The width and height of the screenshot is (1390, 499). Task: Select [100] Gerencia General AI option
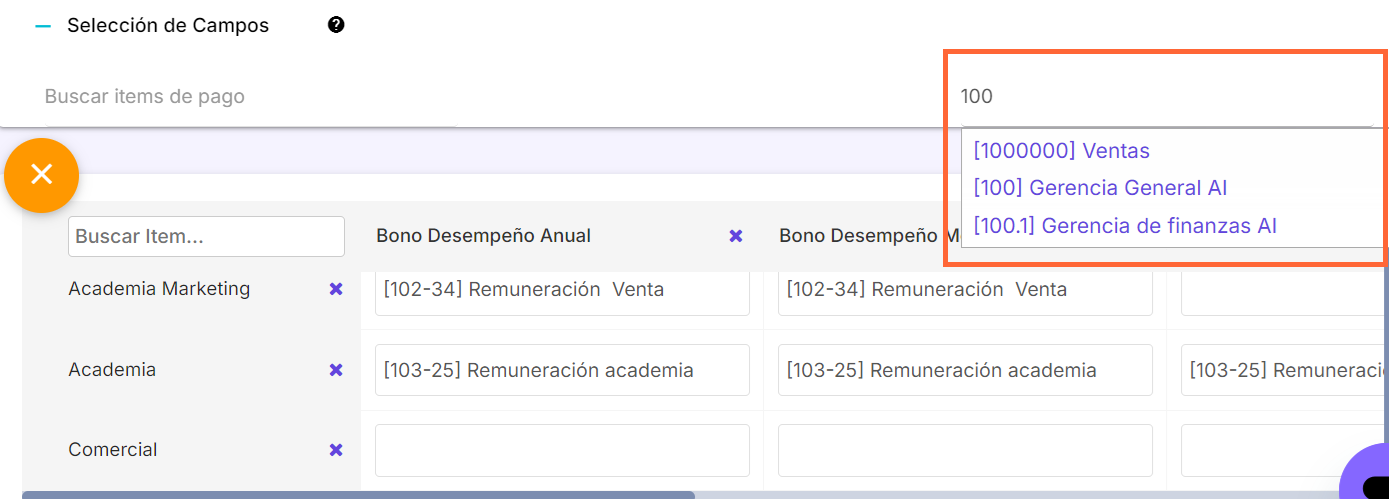pyautogui.click(x=1099, y=188)
